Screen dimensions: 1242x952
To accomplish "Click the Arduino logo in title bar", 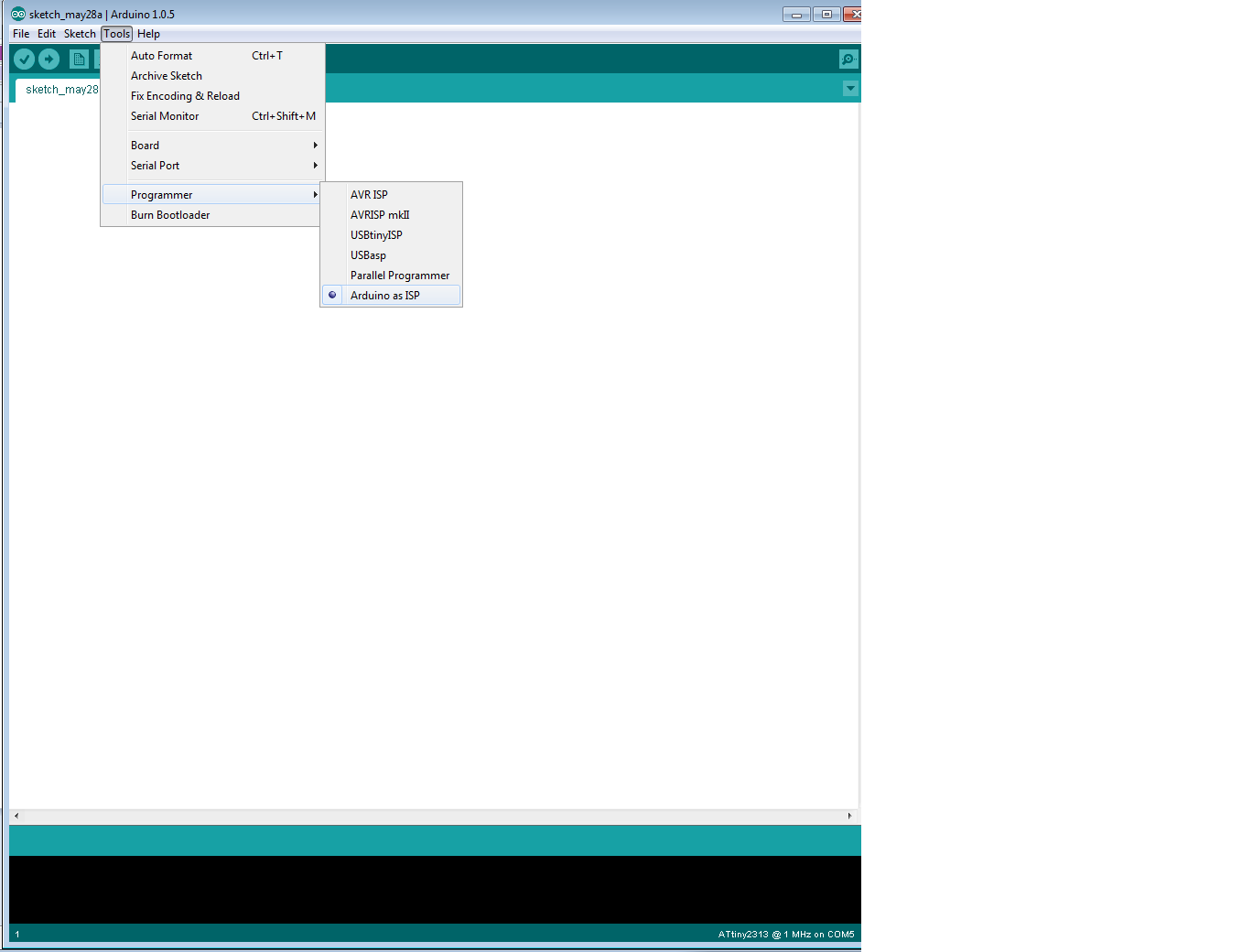I will coord(18,14).
